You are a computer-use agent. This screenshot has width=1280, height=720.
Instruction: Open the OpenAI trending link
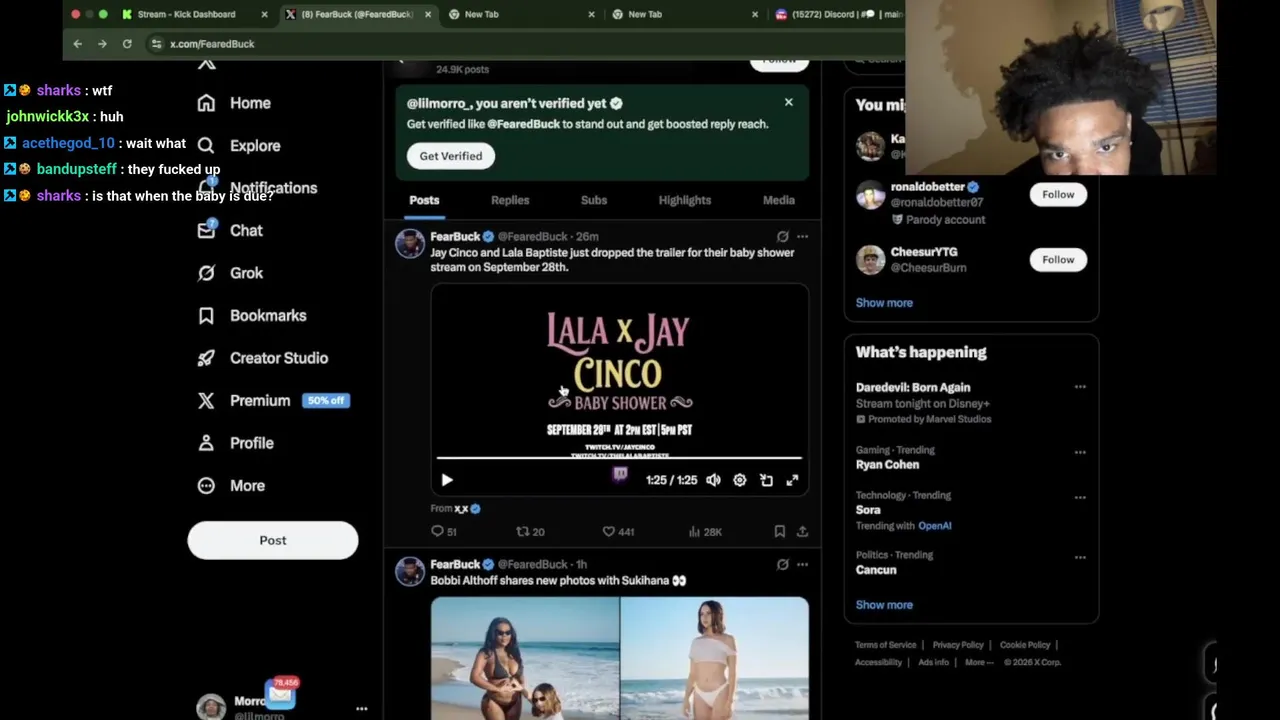pyautogui.click(x=935, y=526)
